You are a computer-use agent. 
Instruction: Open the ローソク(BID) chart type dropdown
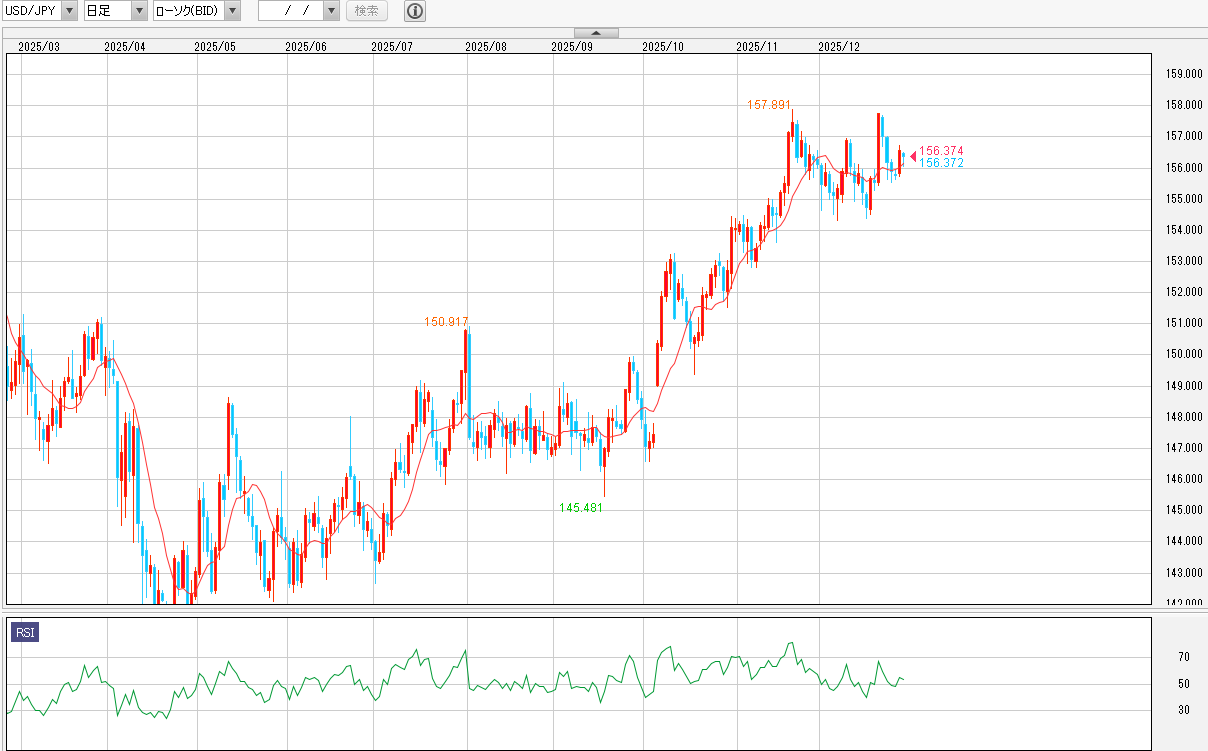click(232, 11)
